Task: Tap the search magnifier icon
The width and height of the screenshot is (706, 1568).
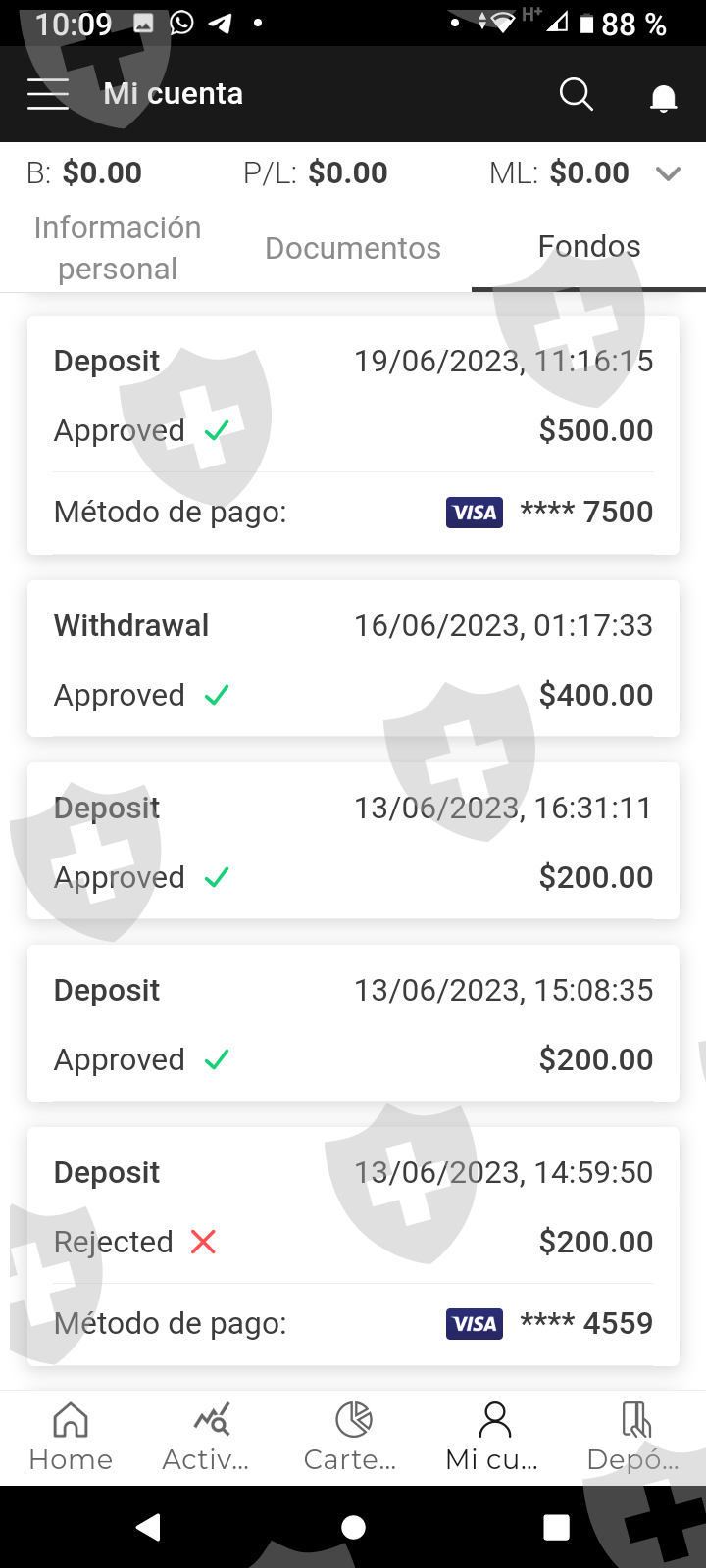Action: pyautogui.click(x=576, y=94)
